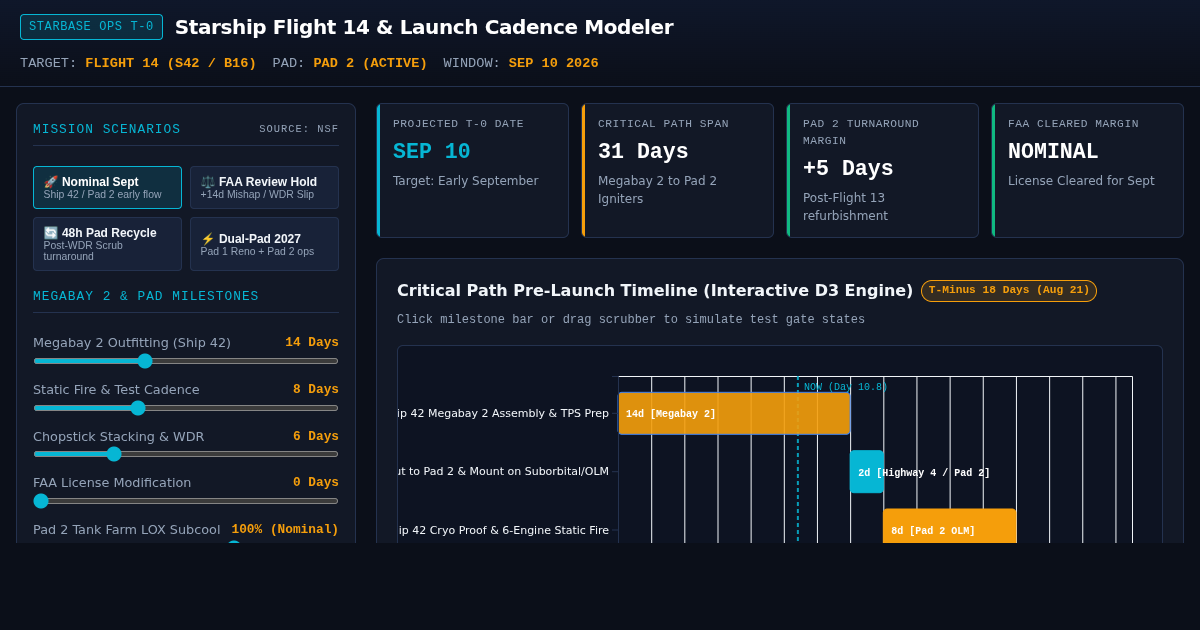Click the PAD 2 (ACTIVE) value

point(370,63)
